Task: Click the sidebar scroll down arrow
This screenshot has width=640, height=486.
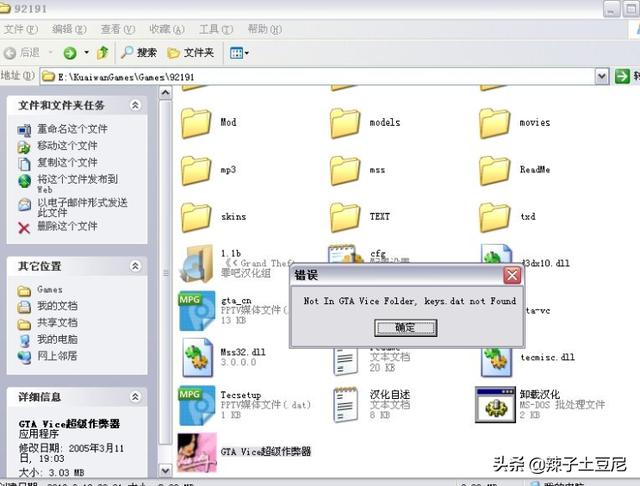Action: pos(165,470)
